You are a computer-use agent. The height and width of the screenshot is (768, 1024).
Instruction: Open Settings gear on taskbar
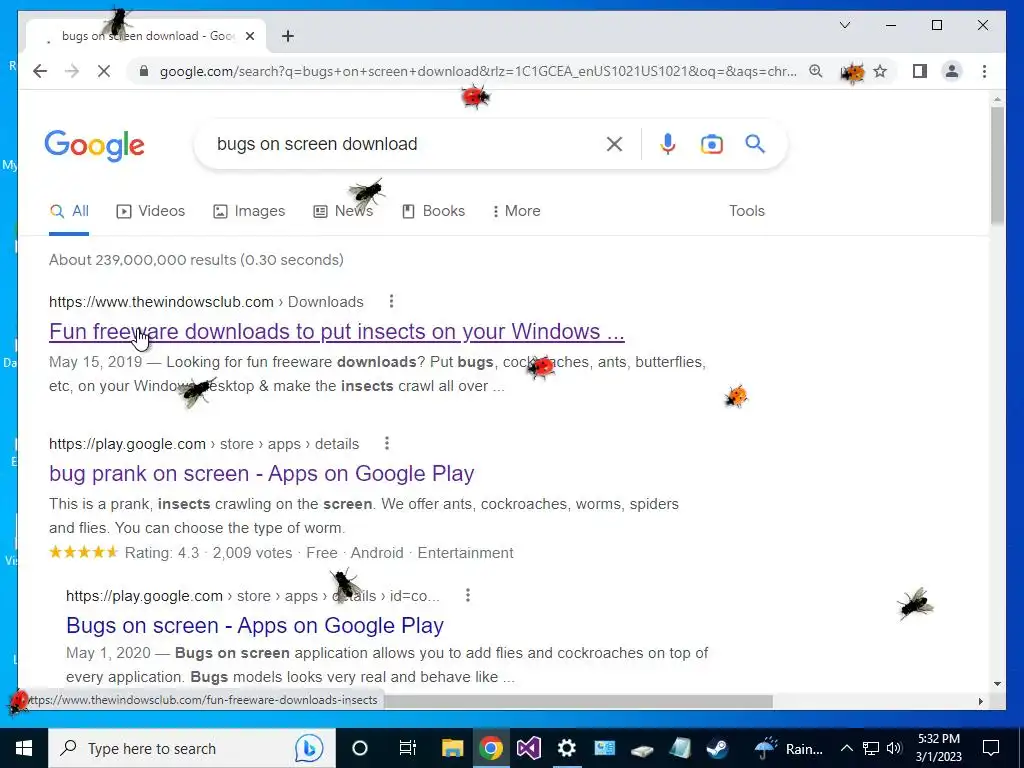coord(567,748)
